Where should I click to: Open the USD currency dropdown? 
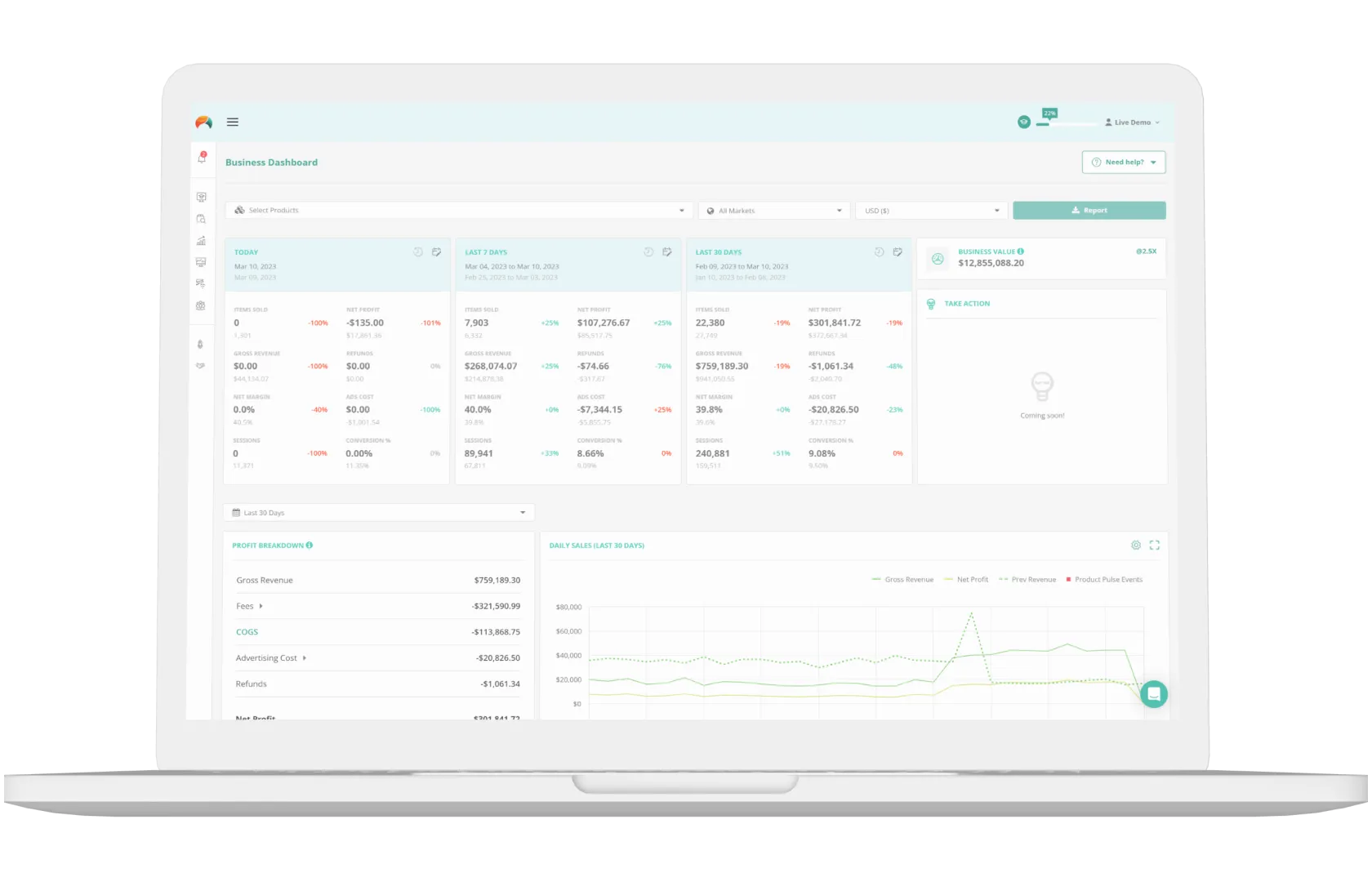click(932, 211)
